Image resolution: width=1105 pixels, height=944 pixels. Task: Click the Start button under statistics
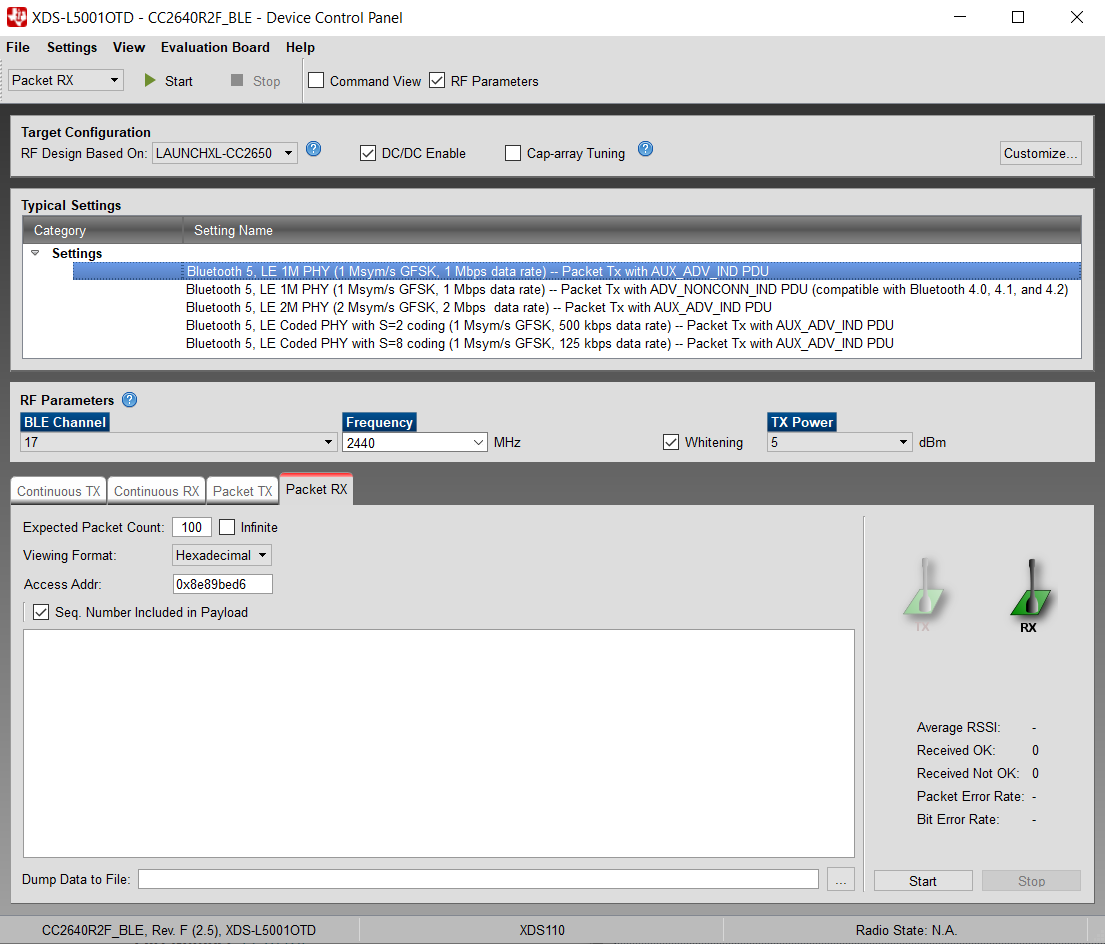(x=922, y=881)
